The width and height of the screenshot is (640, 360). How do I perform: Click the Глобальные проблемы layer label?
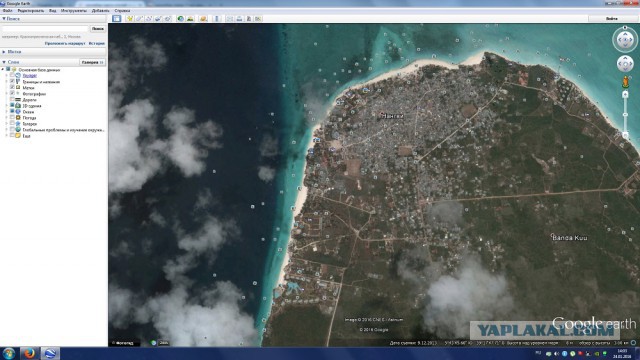click(63, 130)
